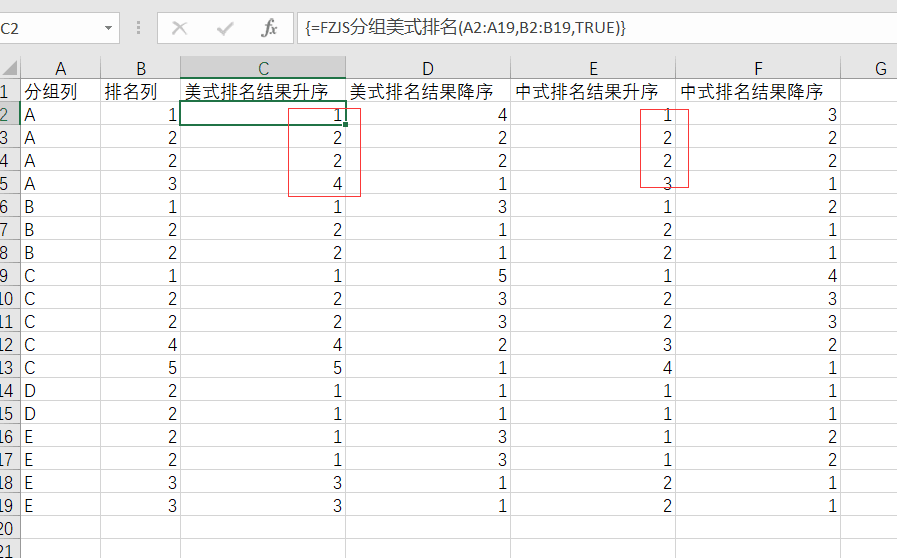Click the formula bar resize dots handle
The width and height of the screenshot is (897, 558).
138,28
